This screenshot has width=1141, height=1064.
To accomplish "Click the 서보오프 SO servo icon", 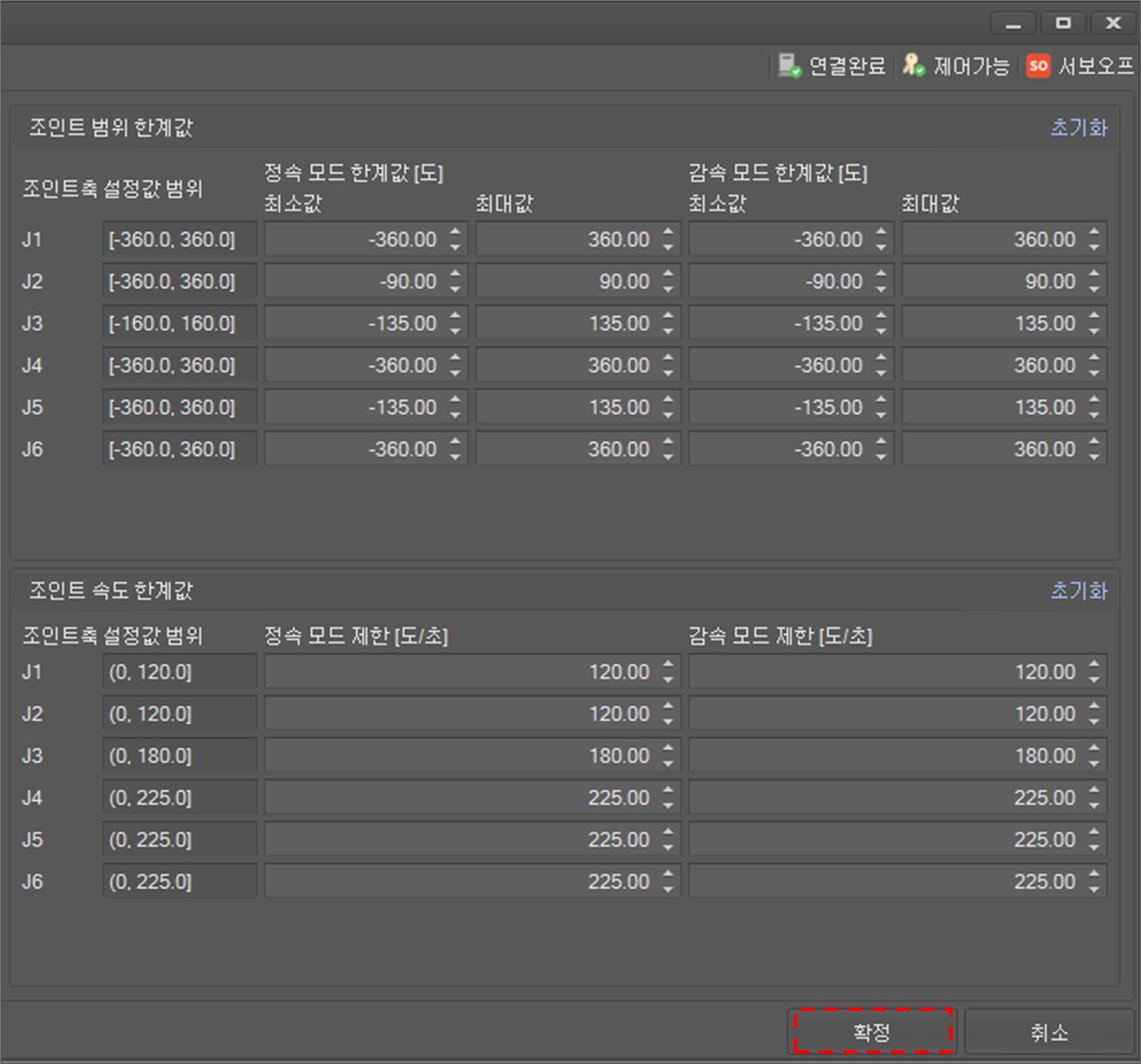I will [x=1038, y=65].
